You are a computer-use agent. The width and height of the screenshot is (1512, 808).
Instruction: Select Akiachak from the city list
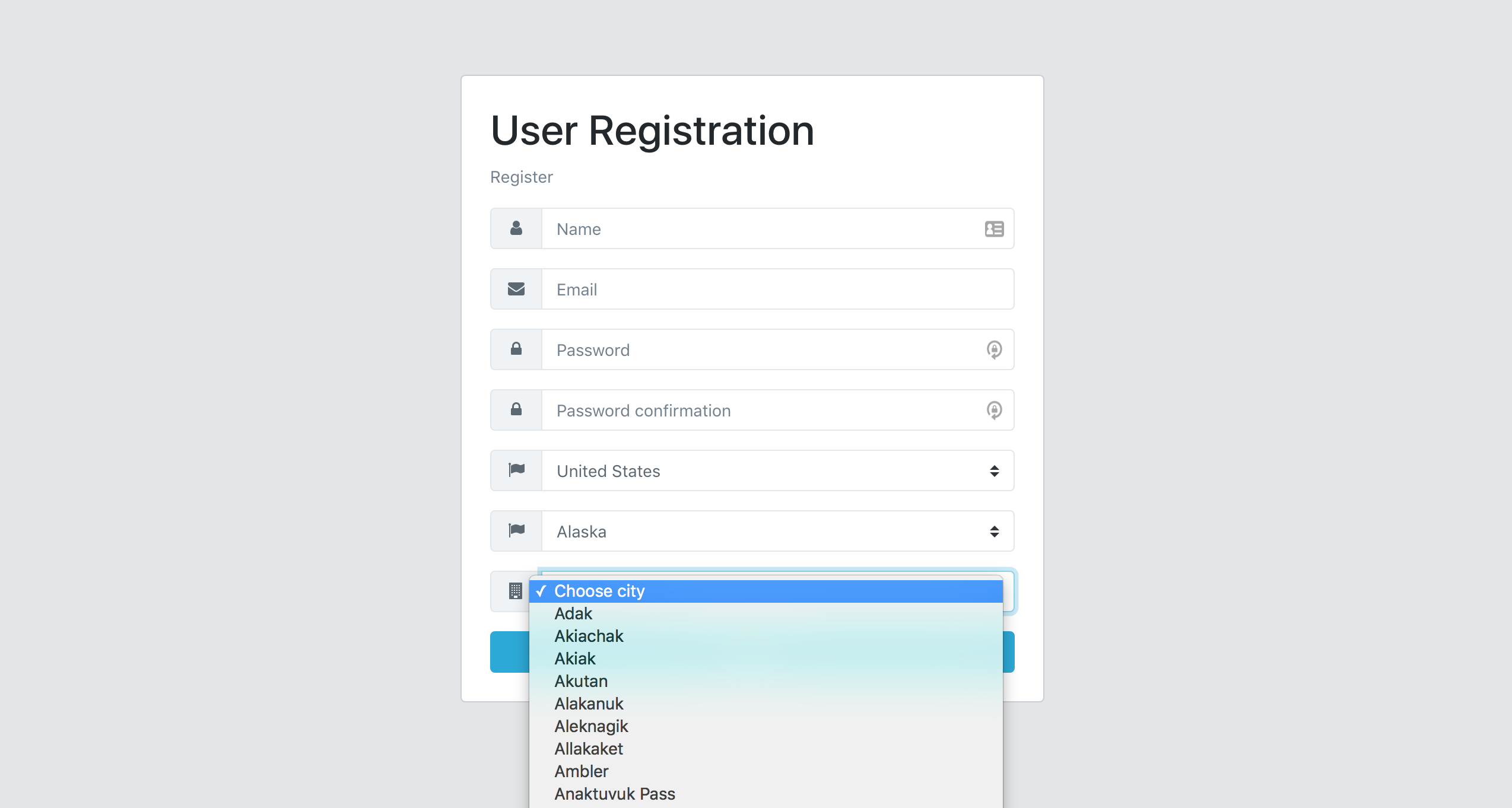pyautogui.click(x=589, y=637)
